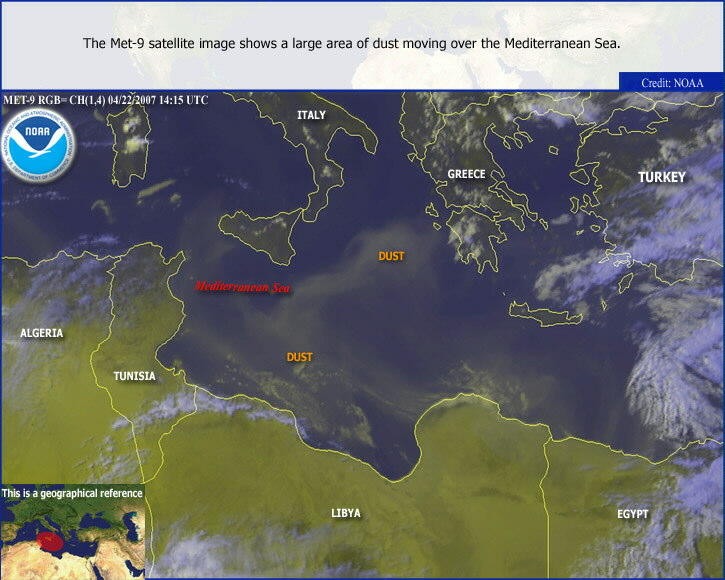The image size is (725, 580).
Task: Select the ITALY country label
Action: tap(311, 115)
